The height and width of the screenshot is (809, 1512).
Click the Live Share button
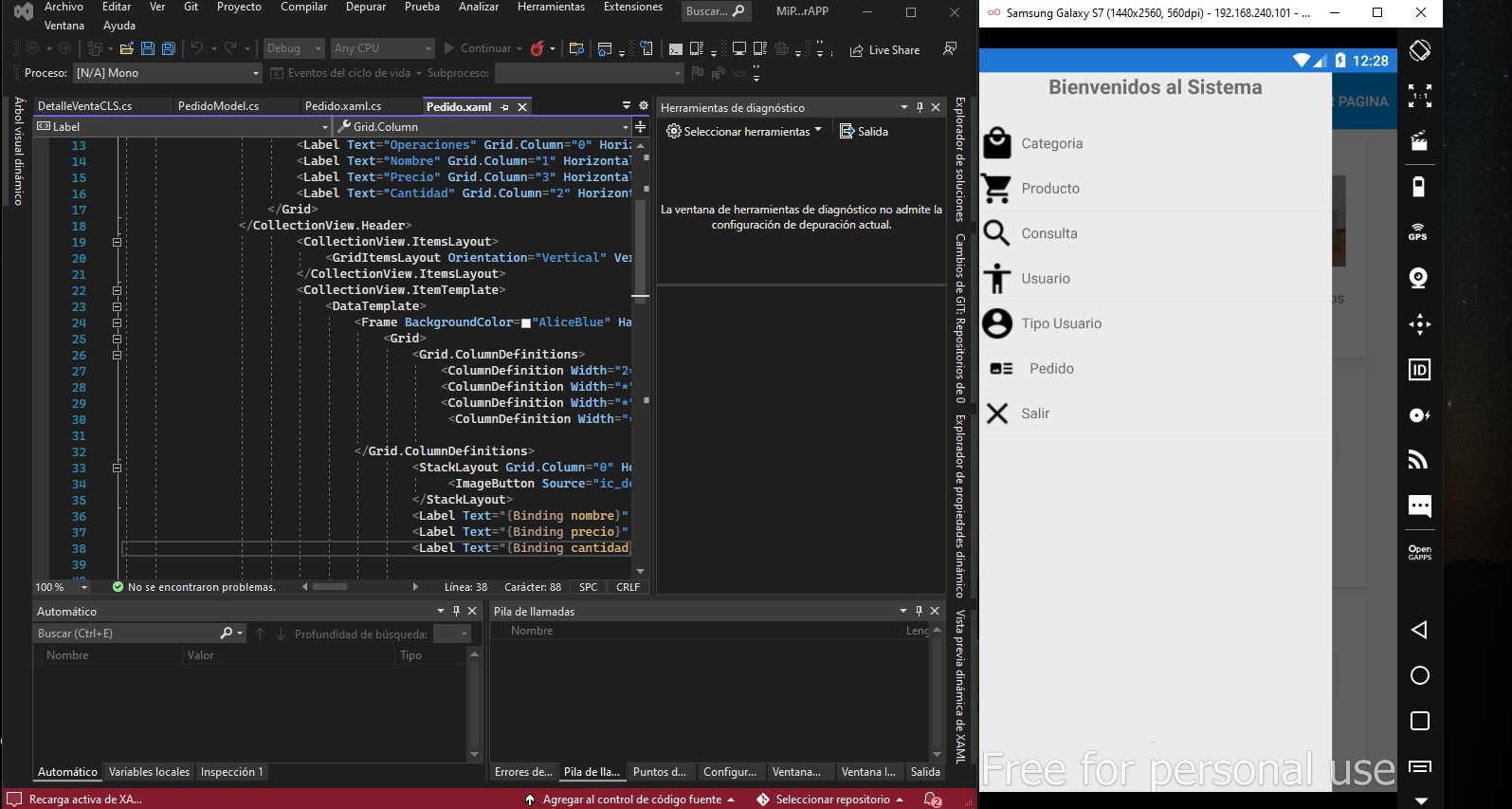point(884,50)
